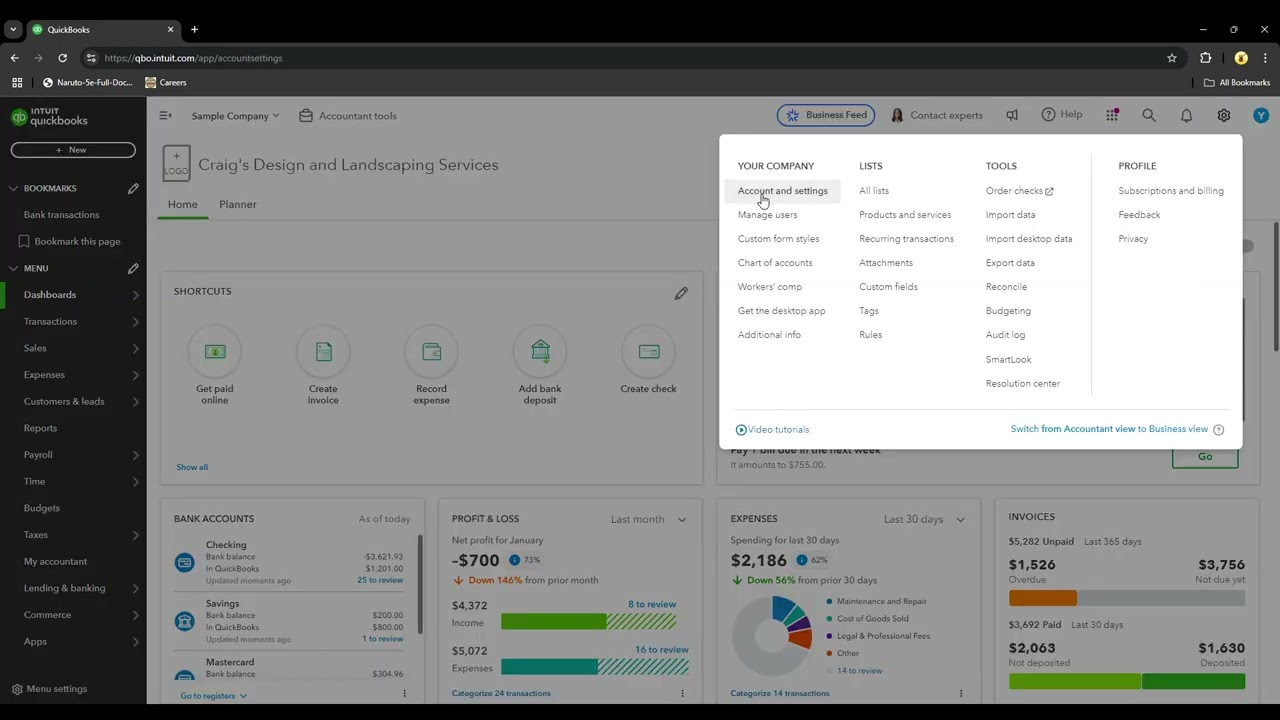Viewport: 1280px width, 720px height.
Task: Click the Help button
Action: click(x=1062, y=115)
